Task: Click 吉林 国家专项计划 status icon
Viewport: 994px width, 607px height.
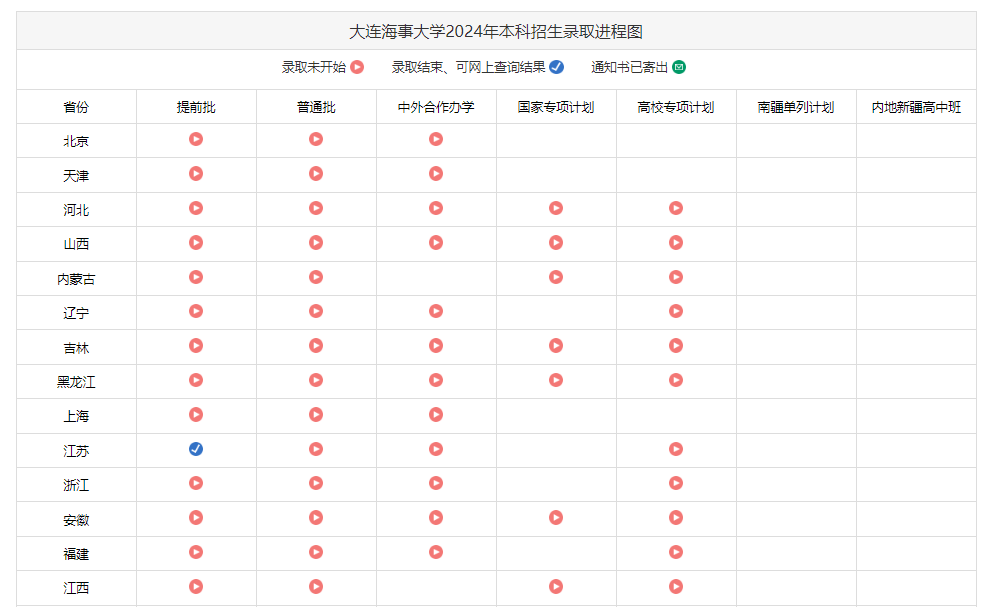Action: [x=556, y=345]
